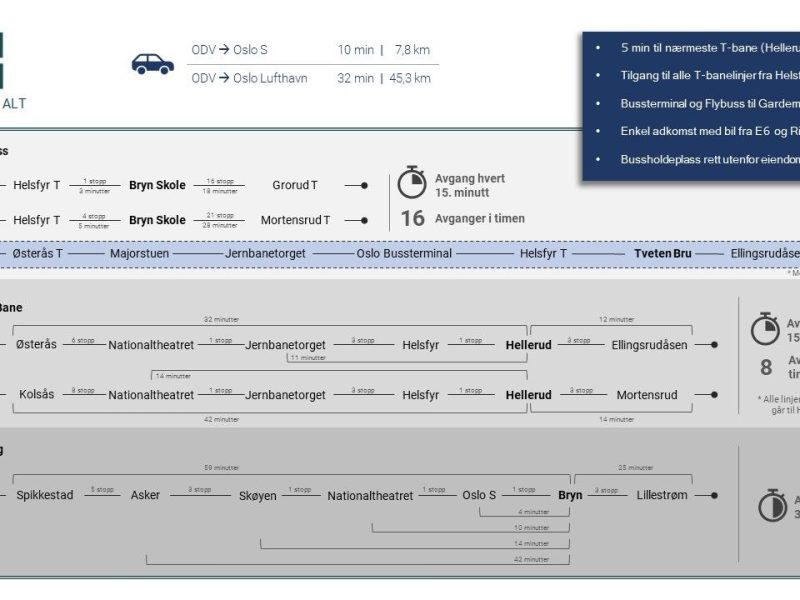Select the Spikkestad train station
The width and height of the screenshot is (800, 600).
[x=44, y=495]
